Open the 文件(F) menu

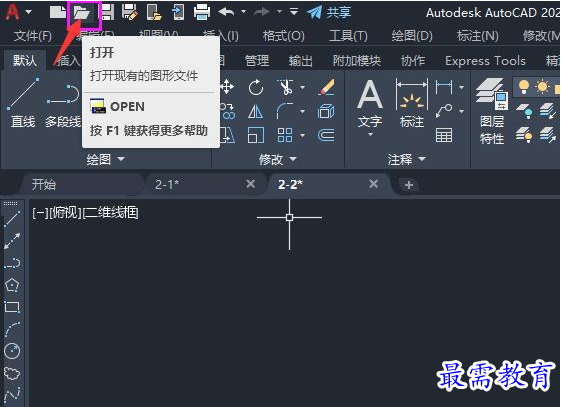click(33, 36)
